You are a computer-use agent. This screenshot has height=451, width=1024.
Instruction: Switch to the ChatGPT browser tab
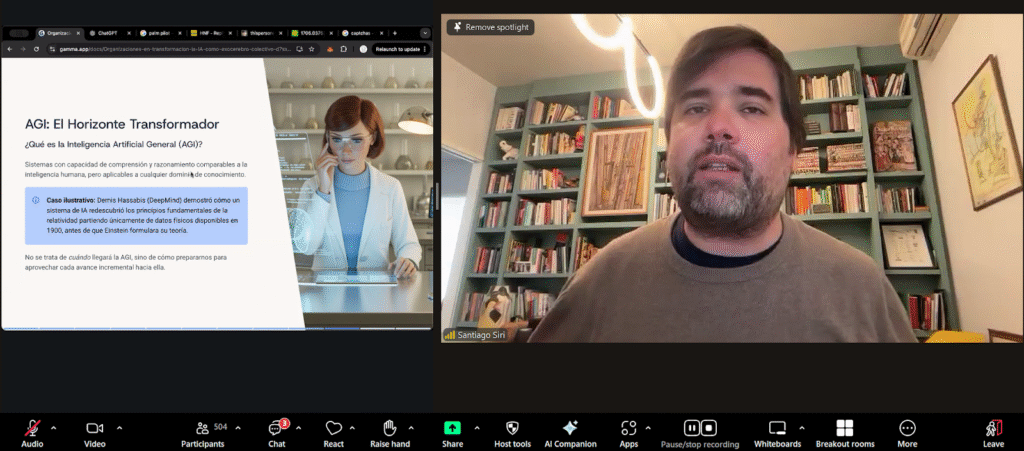[x=105, y=33]
